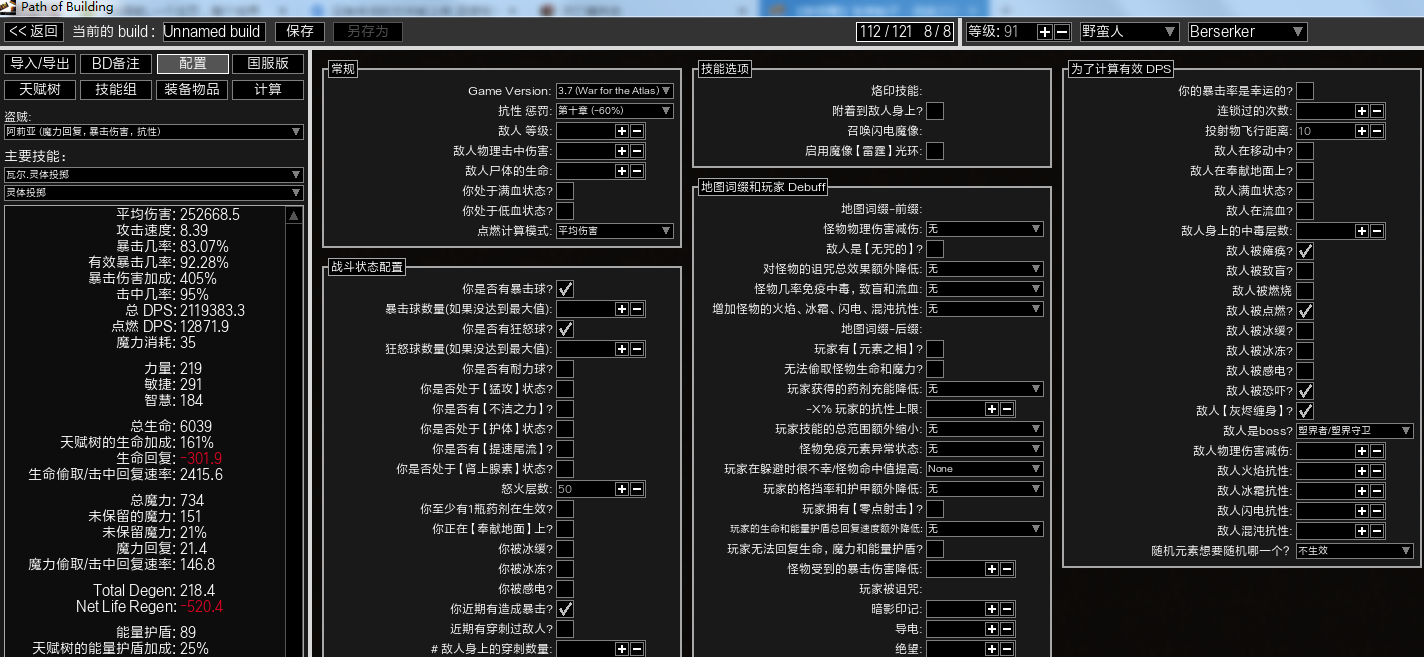Toggle 敌人被瘫痪 checkbox
Image resolution: width=1424 pixels, height=657 pixels.
pos(1305,251)
